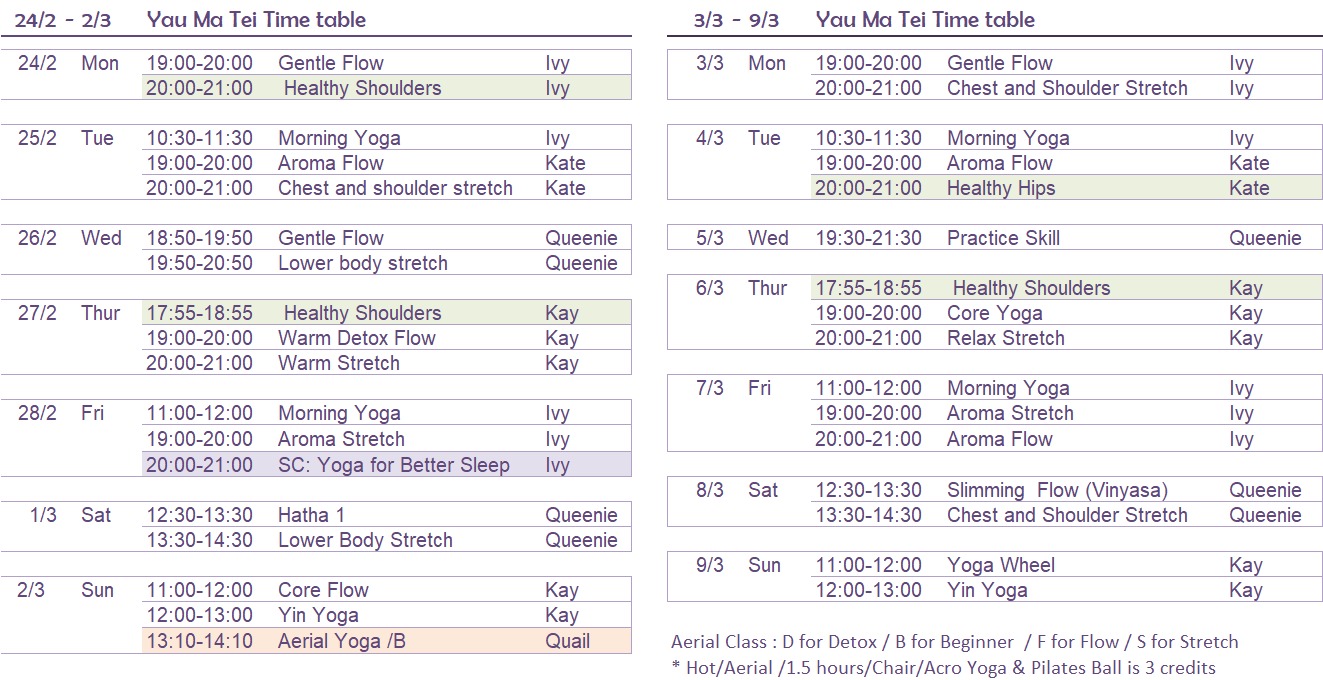This screenshot has width=1323, height=680.
Task: Click the Healthy Shoulders 17:55-18:55 on 27/2
Action: tap(387, 313)
